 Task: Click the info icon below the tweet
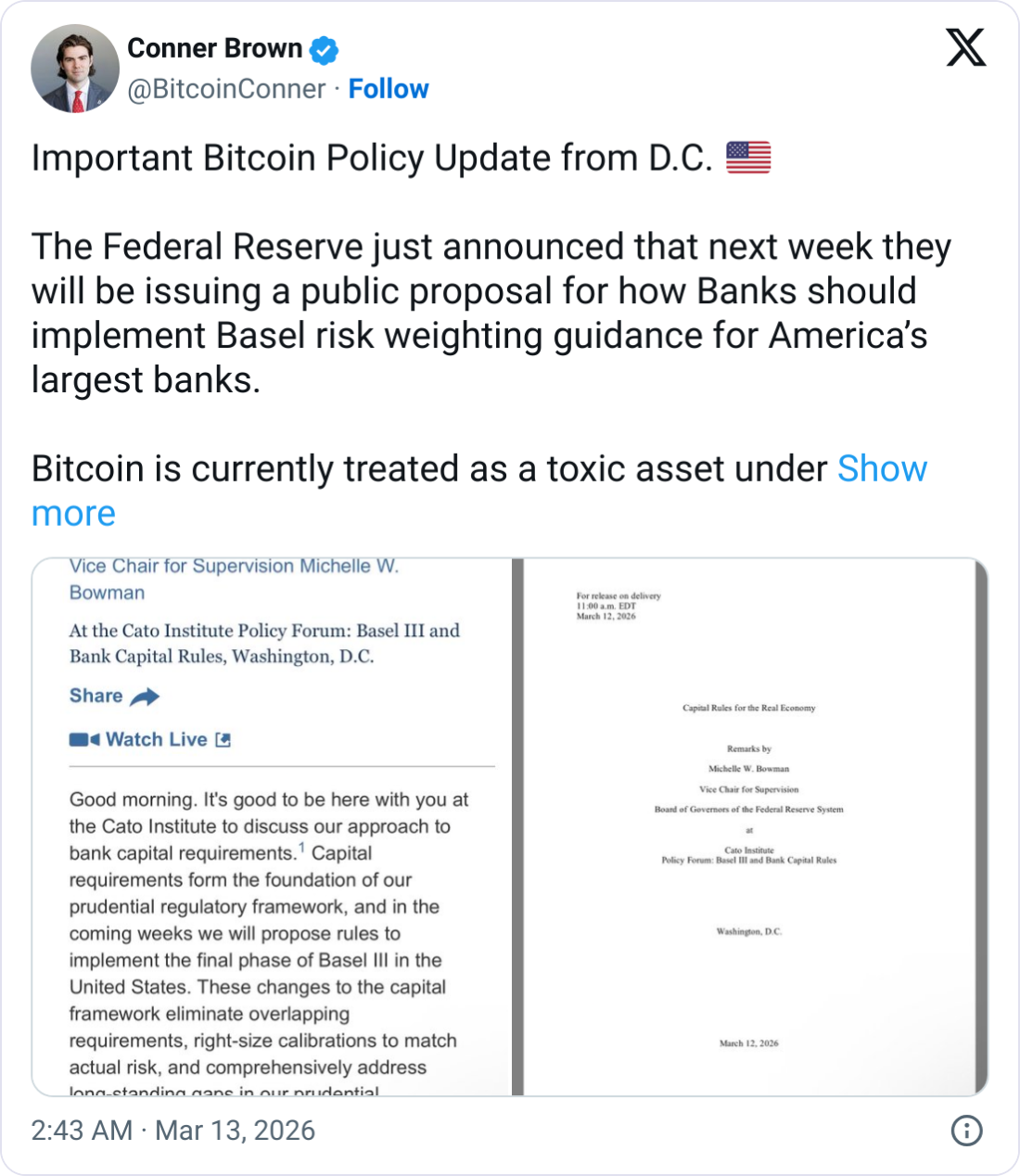[967, 1131]
